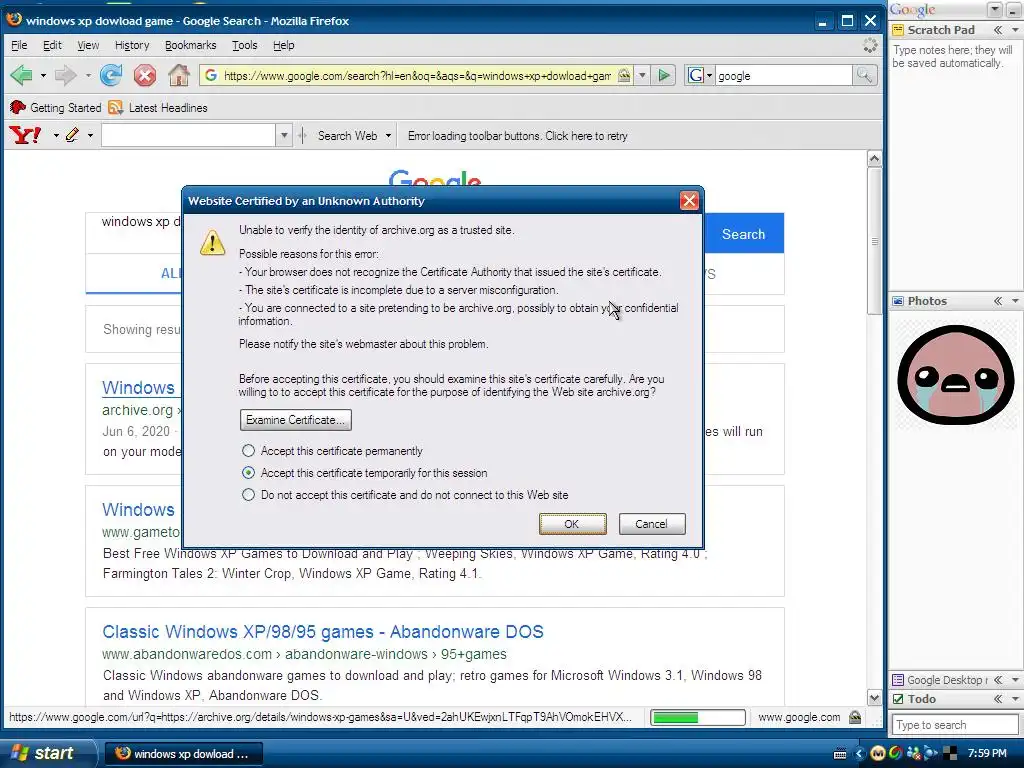The image size is (1024, 768).
Task: Collapse the Photos gadget chevrons
Action: pyautogui.click(x=998, y=301)
